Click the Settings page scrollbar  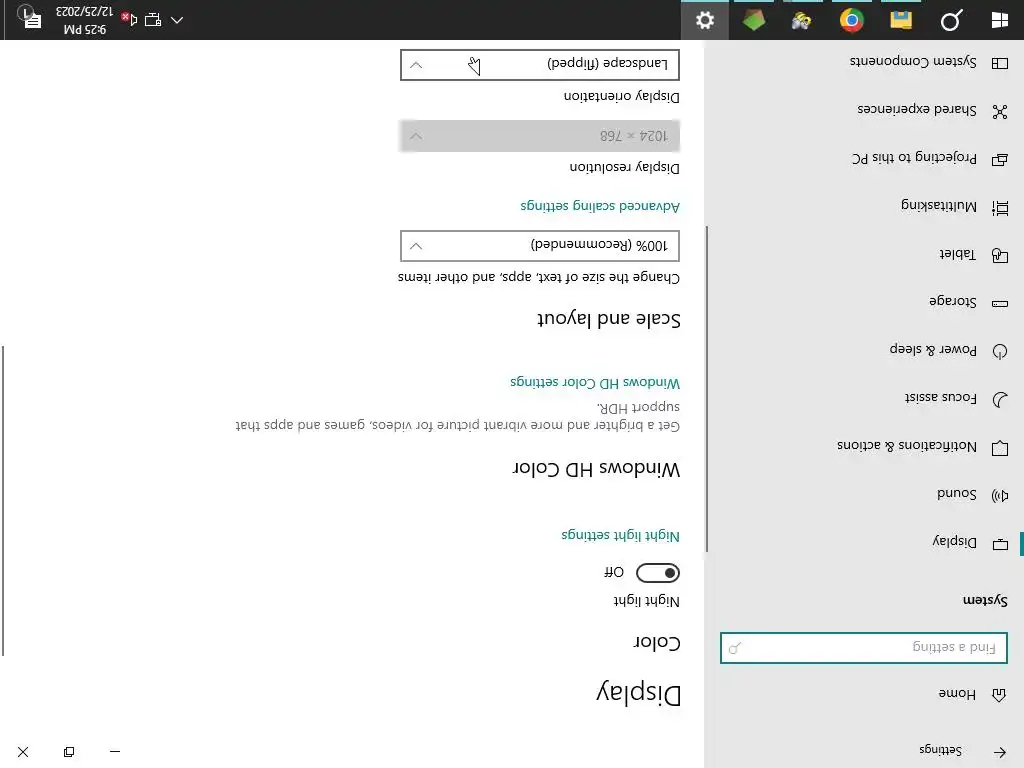pyautogui.click(x=3, y=501)
